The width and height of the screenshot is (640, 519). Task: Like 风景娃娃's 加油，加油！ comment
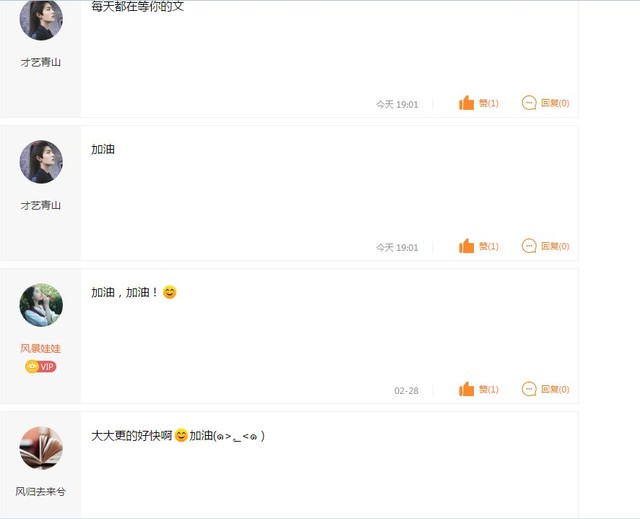tap(467, 389)
